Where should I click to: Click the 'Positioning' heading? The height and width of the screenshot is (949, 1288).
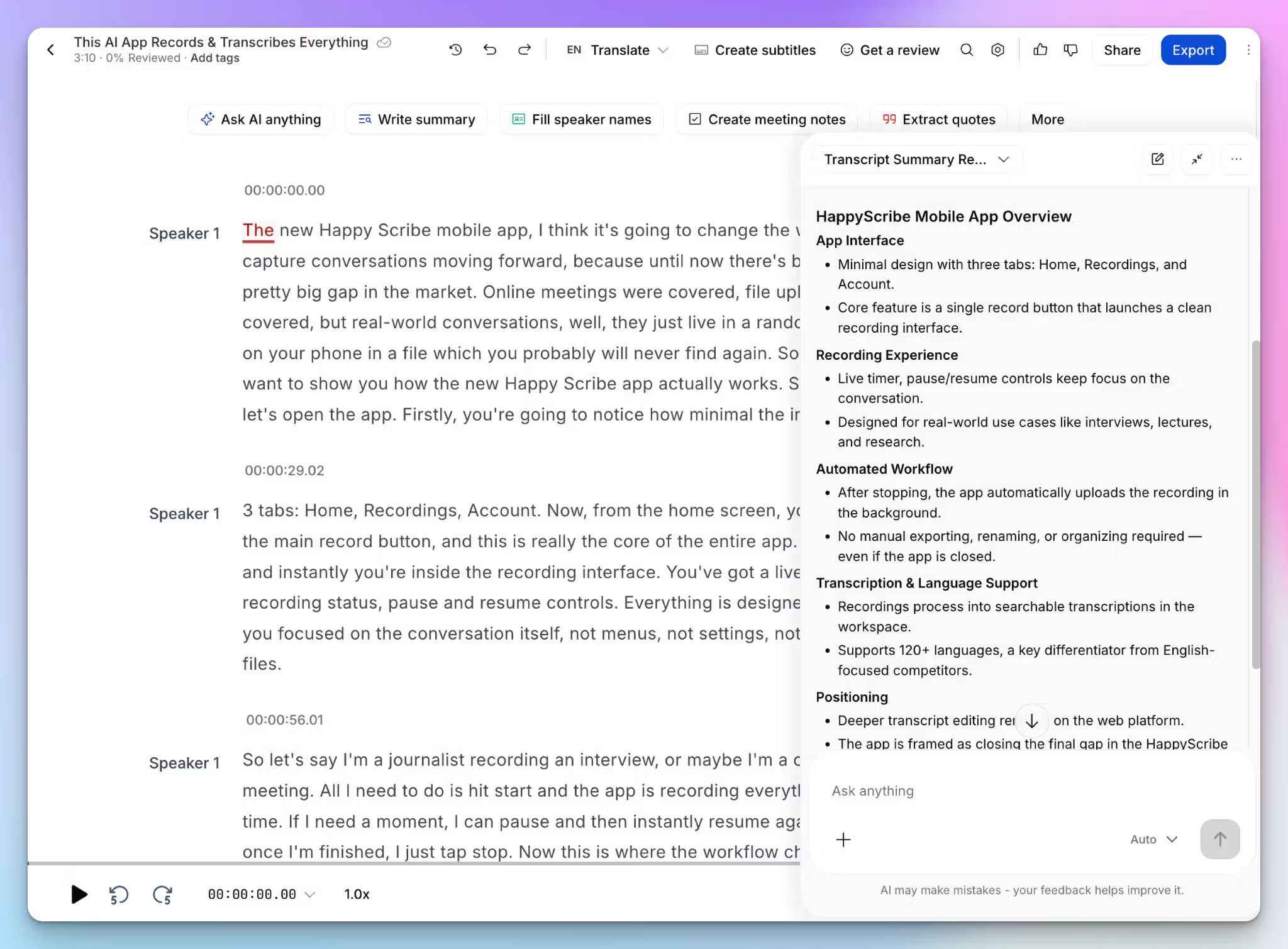click(852, 697)
